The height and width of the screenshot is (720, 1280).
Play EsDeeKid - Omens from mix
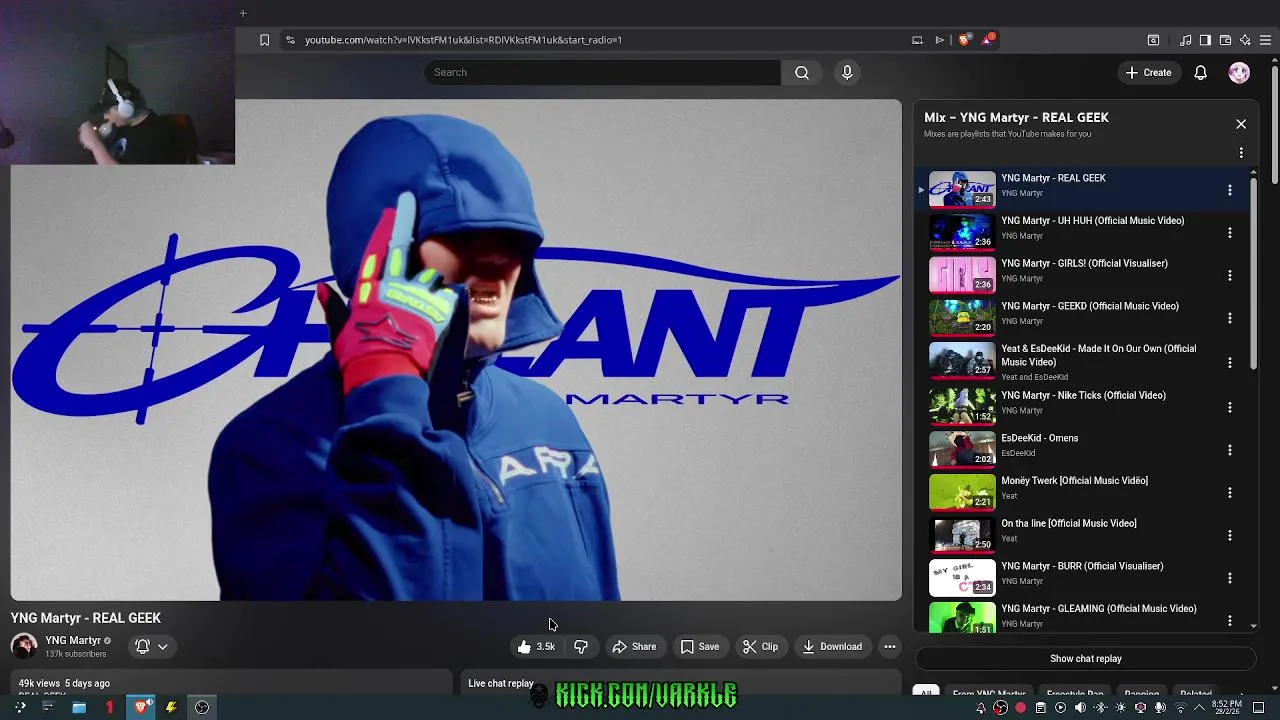tap(1039, 438)
